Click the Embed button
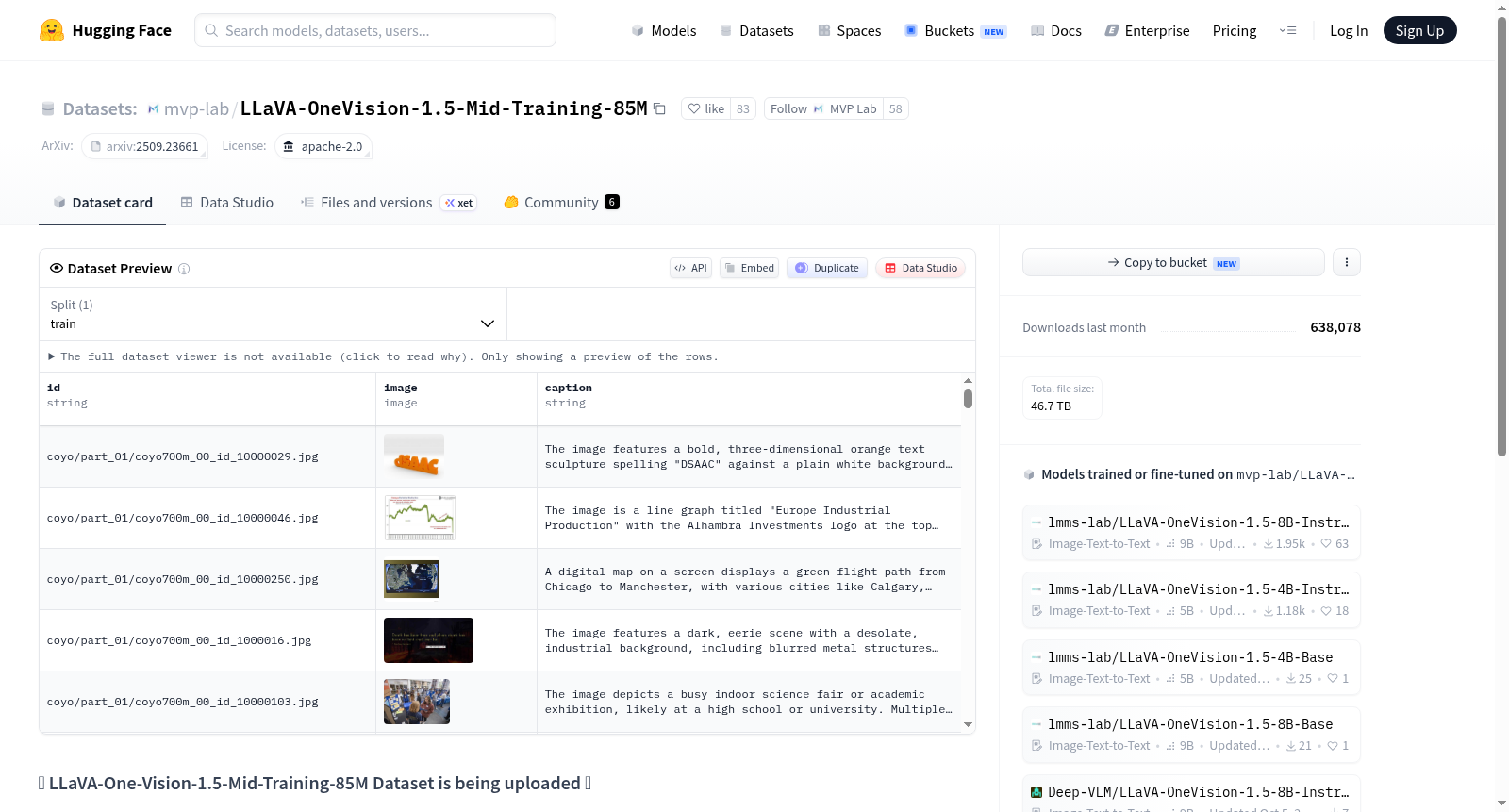 click(749, 268)
